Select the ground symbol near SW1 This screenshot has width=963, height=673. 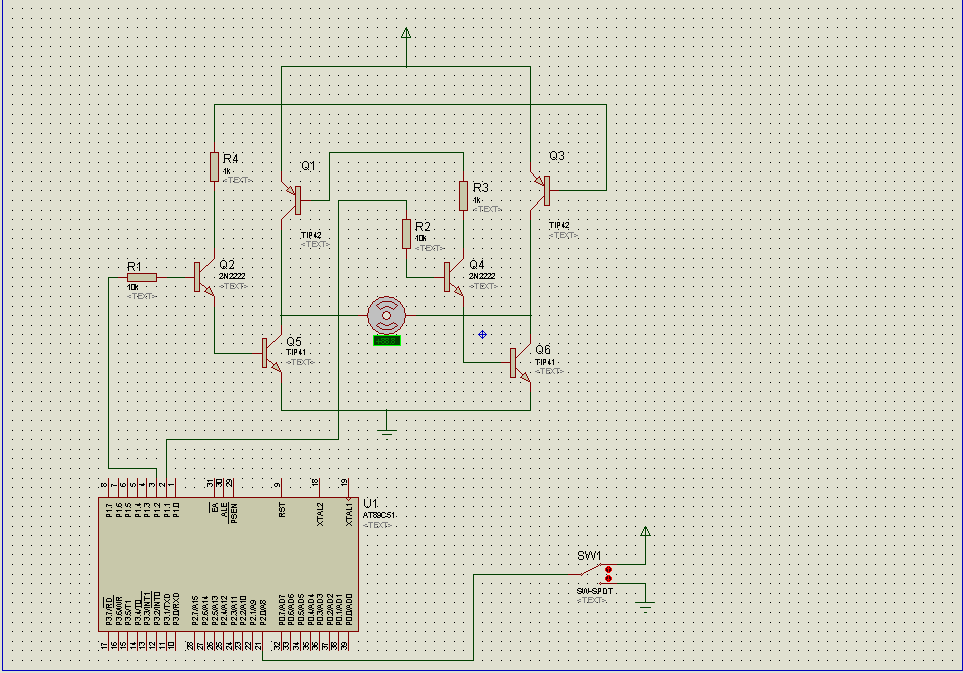645,603
